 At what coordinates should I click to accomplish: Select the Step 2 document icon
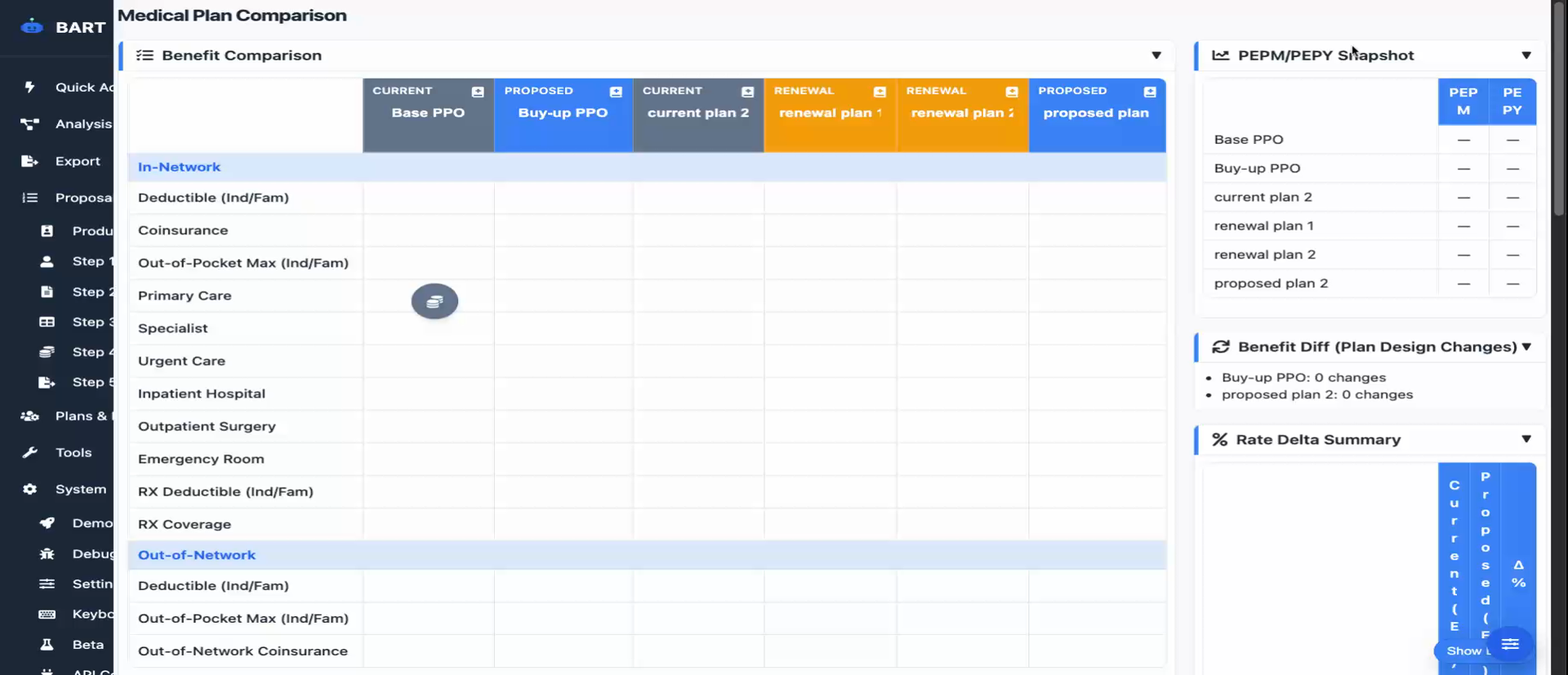coord(47,292)
